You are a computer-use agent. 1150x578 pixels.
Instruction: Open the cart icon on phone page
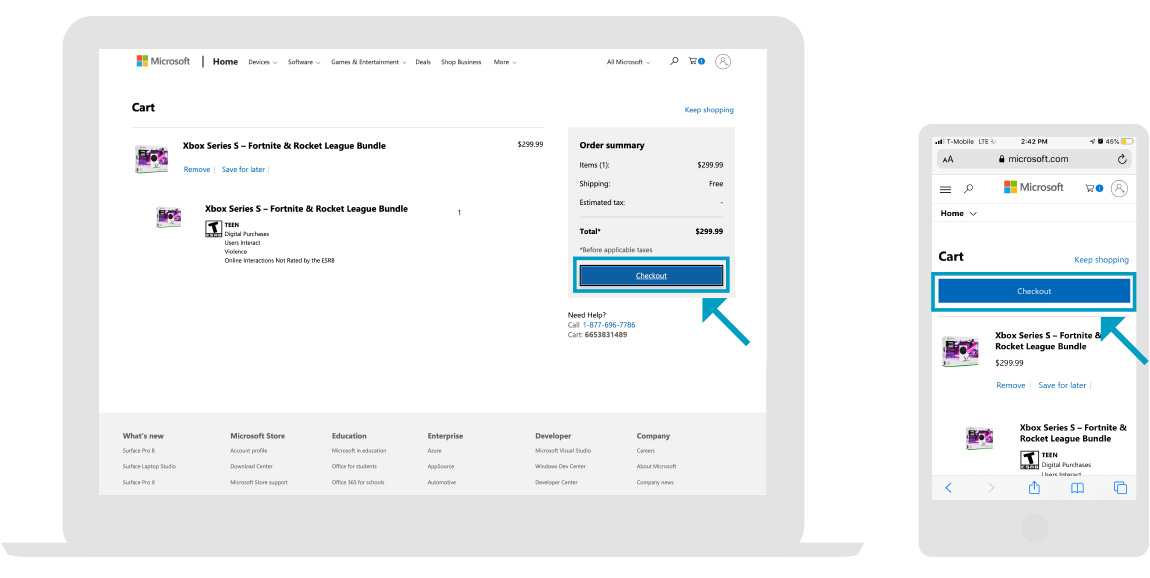pos(1094,189)
